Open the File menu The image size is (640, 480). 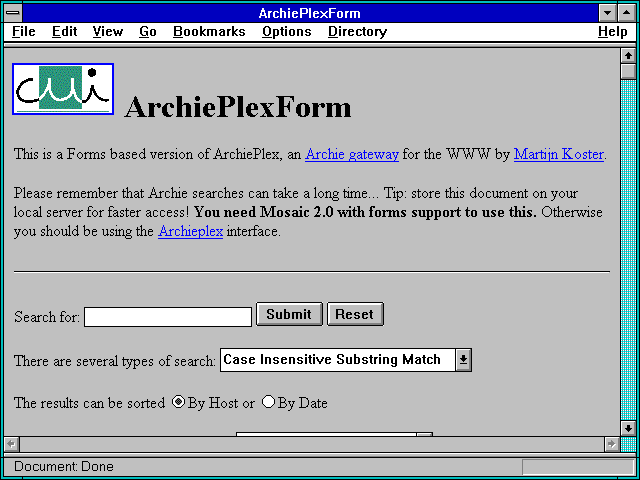coord(24,32)
